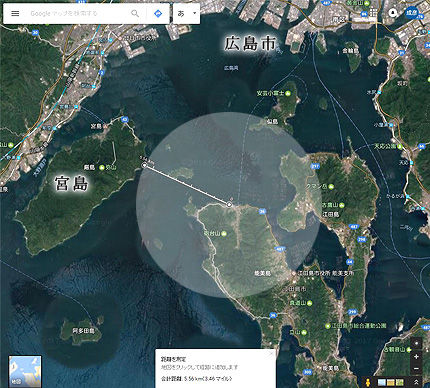The height and width of the screenshot is (388, 430).
Task: Click the 弥山 mountain marker
Action: click(x=102, y=168)
